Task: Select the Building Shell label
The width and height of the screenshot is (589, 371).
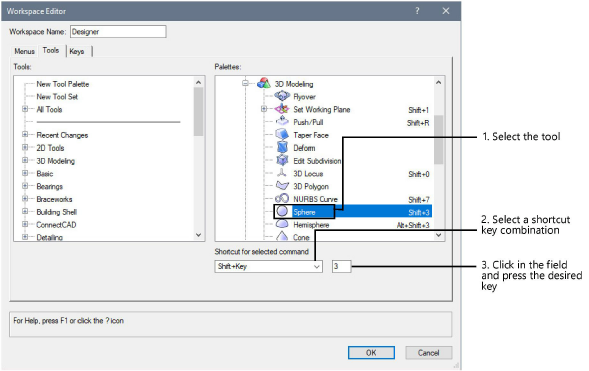Action: tap(57, 212)
